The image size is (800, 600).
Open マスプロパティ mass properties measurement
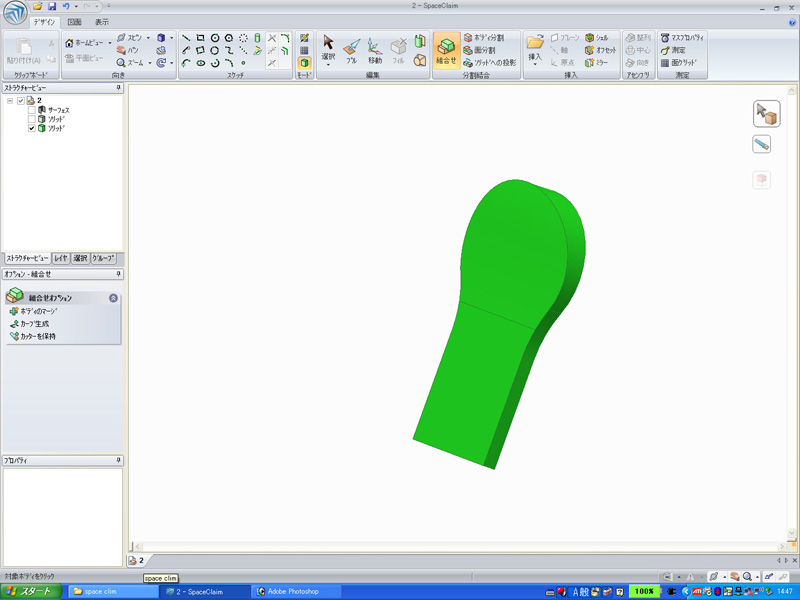click(678, 37)
